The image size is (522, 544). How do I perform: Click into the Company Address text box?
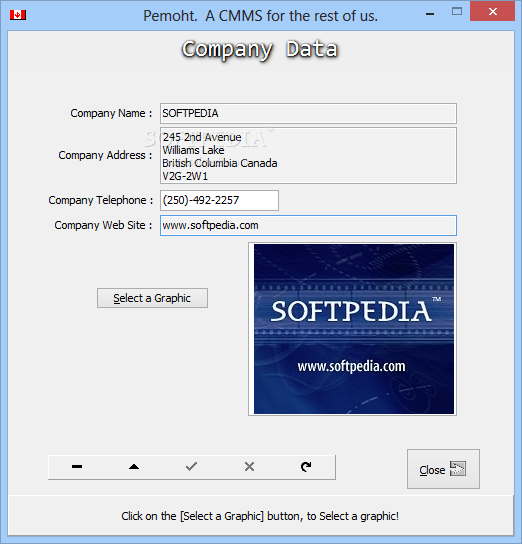308,155
